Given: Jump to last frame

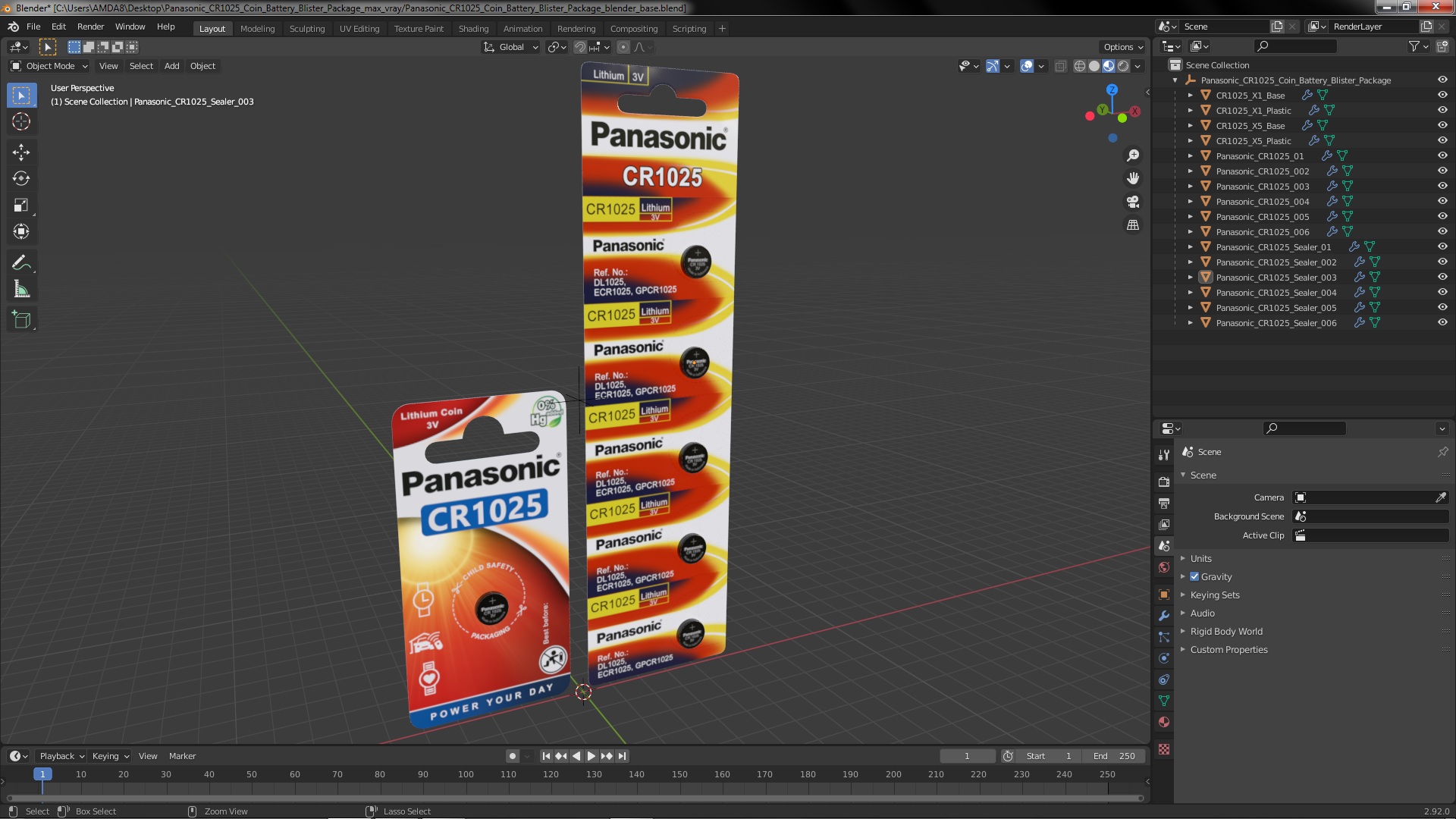Looking at the screenshot, I should tap(622, 756).
